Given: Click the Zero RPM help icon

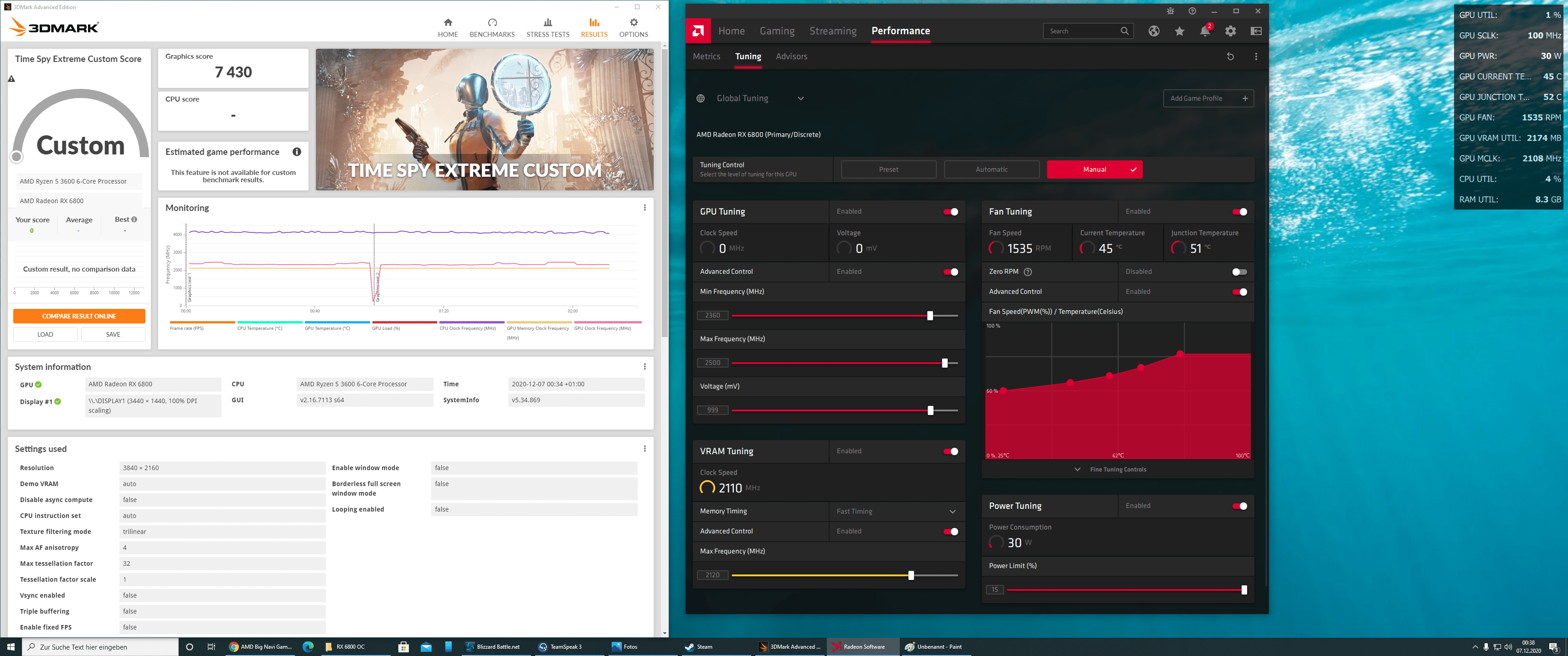Looking at the screenshot, I should coord(1027,272).
